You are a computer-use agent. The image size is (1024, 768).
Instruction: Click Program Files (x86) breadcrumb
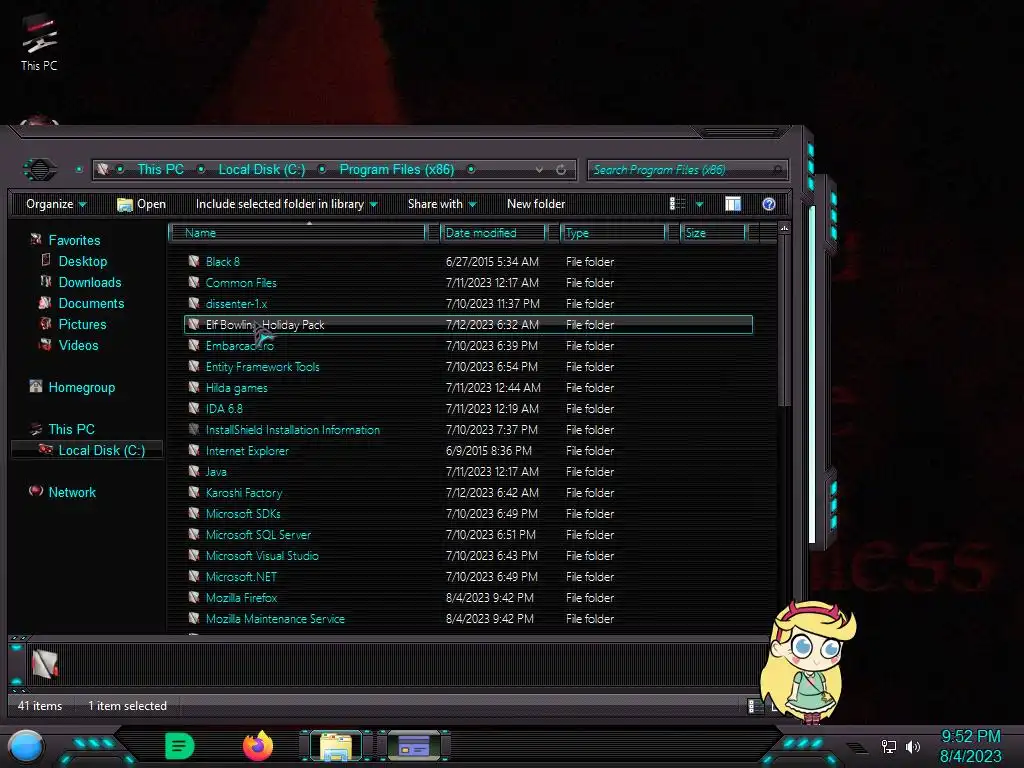coord(396,170)
